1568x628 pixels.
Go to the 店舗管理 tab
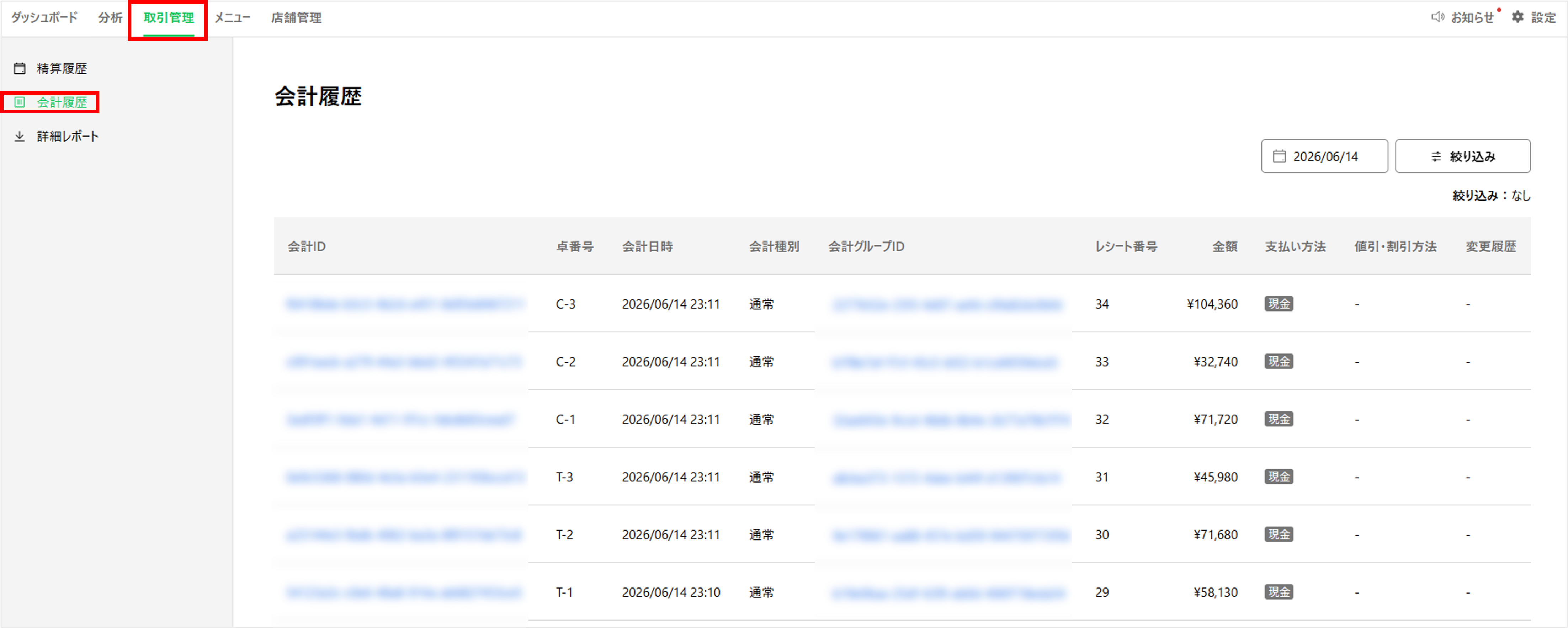297,18
